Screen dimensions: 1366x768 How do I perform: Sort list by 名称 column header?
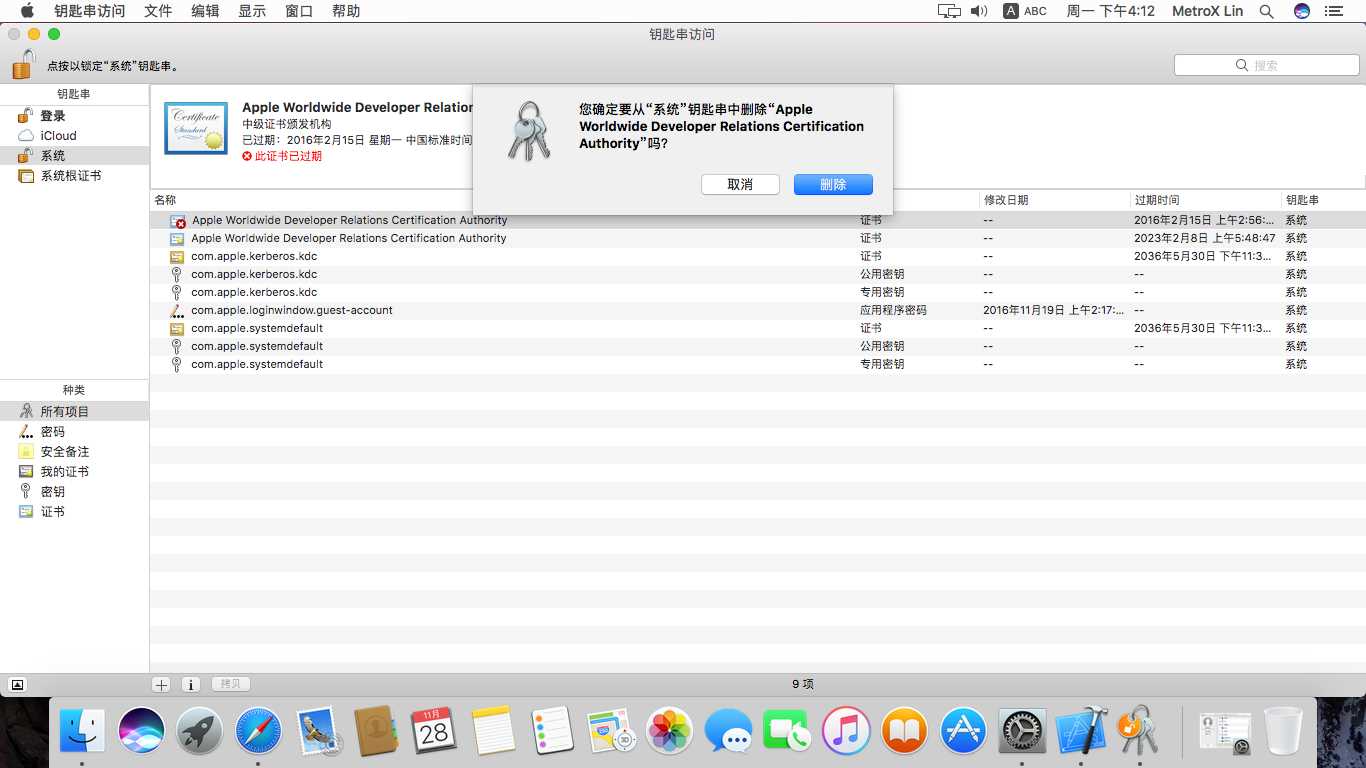pyautogui.click(x=165, y=200)
